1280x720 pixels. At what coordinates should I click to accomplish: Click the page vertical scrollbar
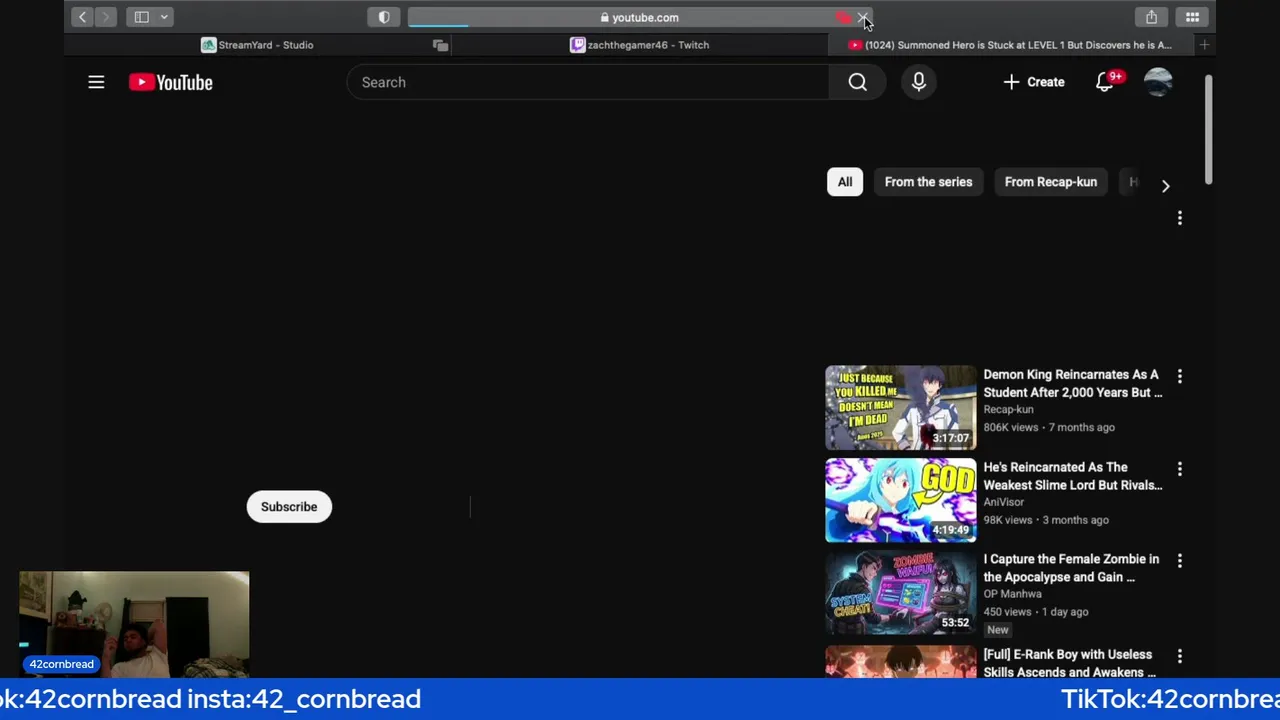coord(1208,130)
